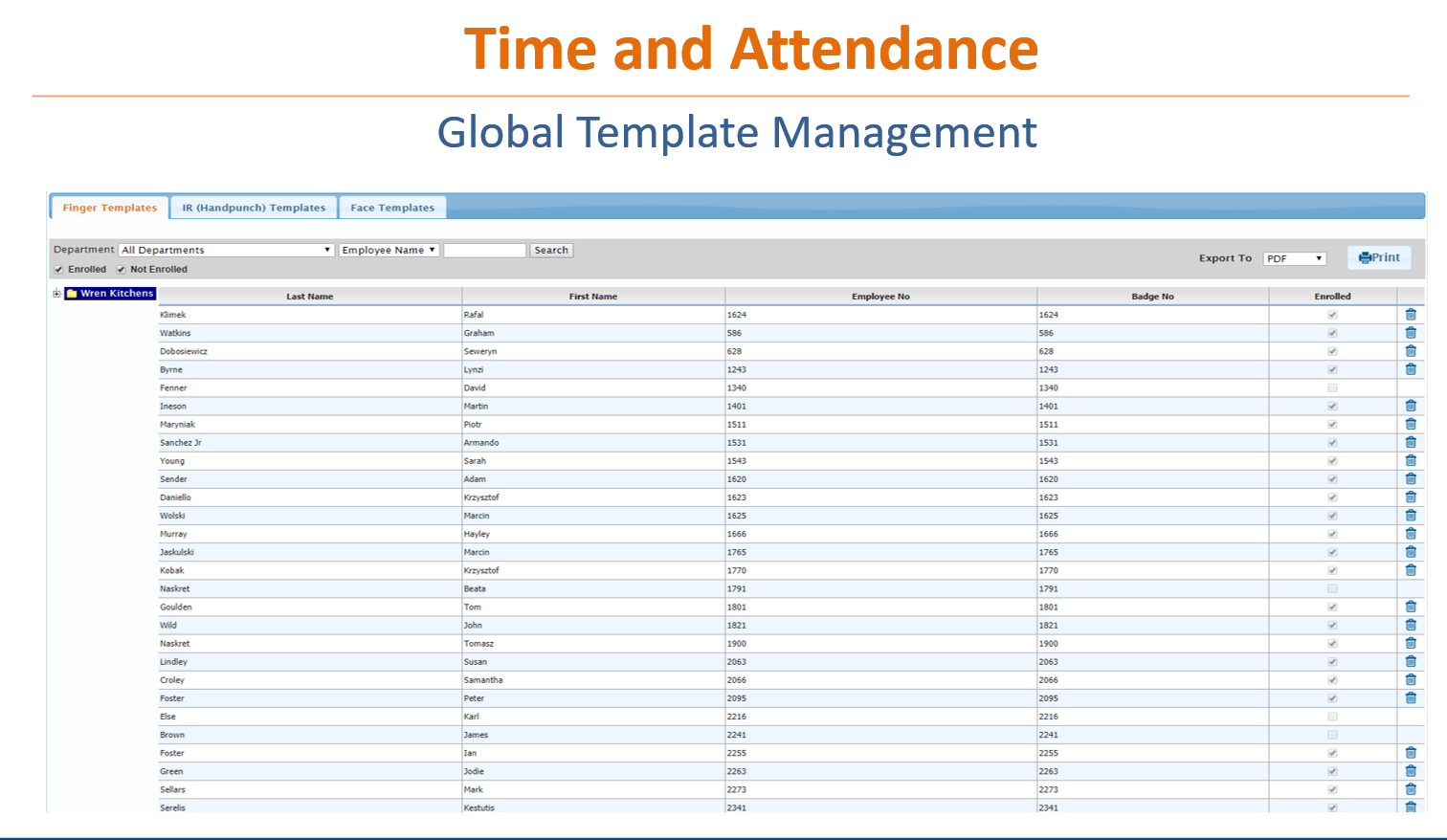
Task: Click the delete icon for Samantha Croley
Action: point(1411,679)
